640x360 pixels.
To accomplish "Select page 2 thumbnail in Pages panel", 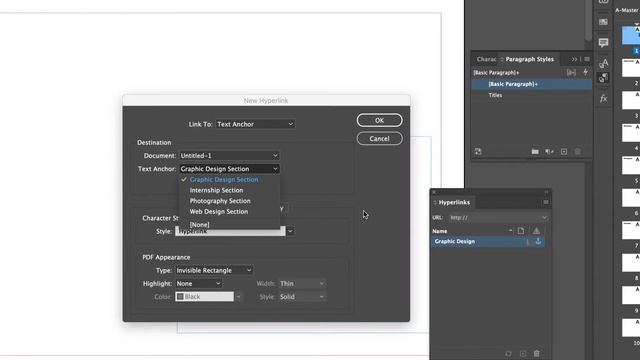I will (x=631, y=68).
